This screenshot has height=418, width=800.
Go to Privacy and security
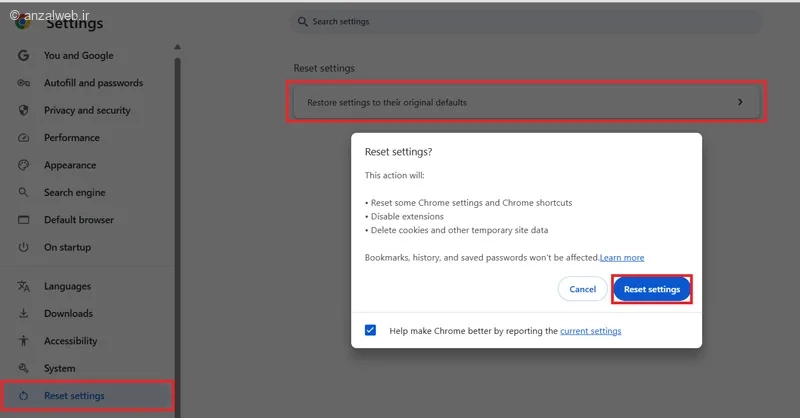pyautogui.click(x=87, y=110)
